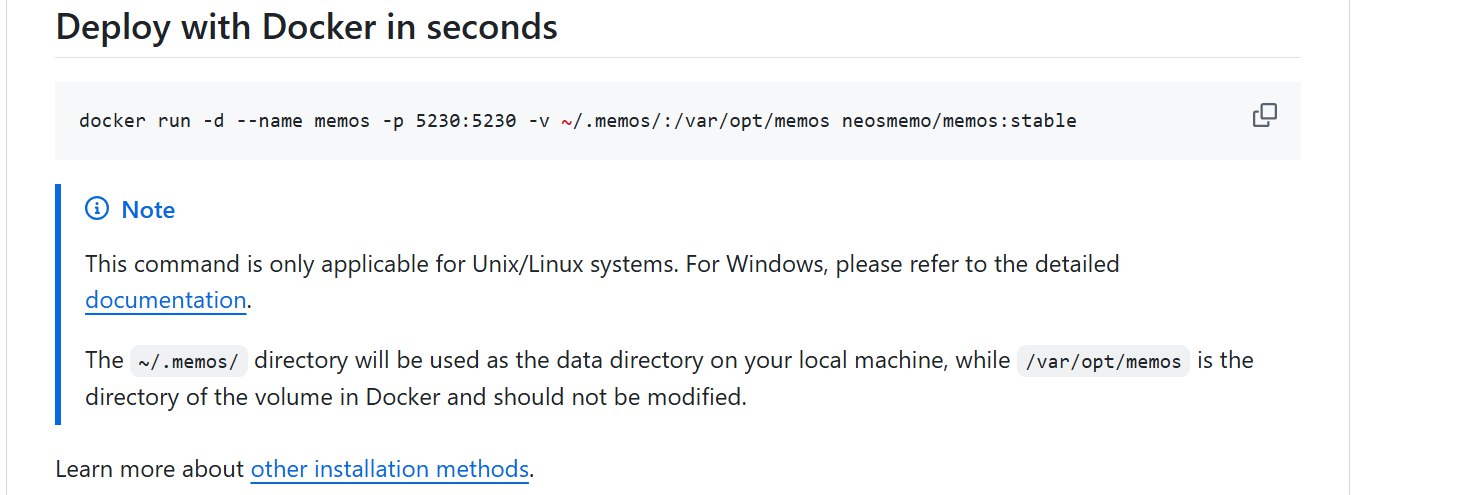Click the /var/opt/memos inline code in the note

click(x=1102, y=361)
